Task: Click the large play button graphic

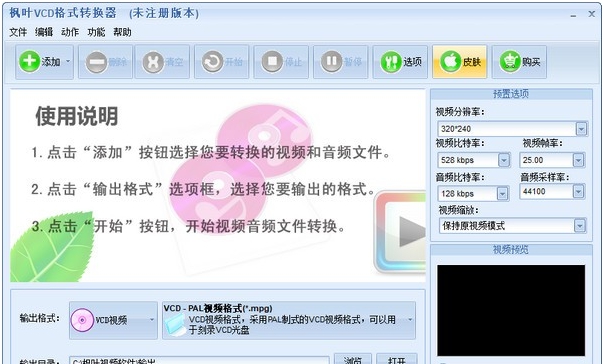Action: [401, 232]
